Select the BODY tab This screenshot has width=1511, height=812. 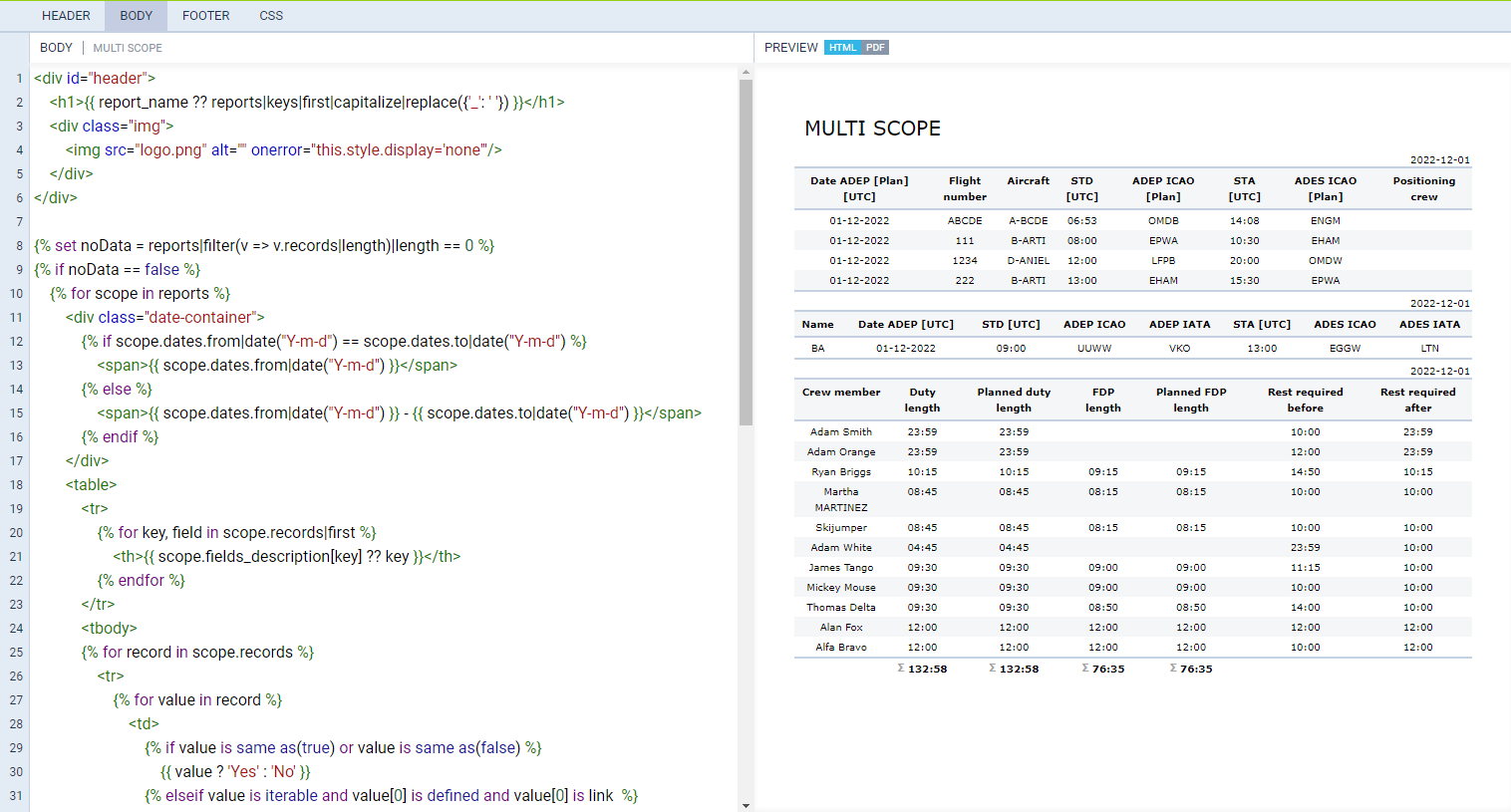click(x=137, y=16)
